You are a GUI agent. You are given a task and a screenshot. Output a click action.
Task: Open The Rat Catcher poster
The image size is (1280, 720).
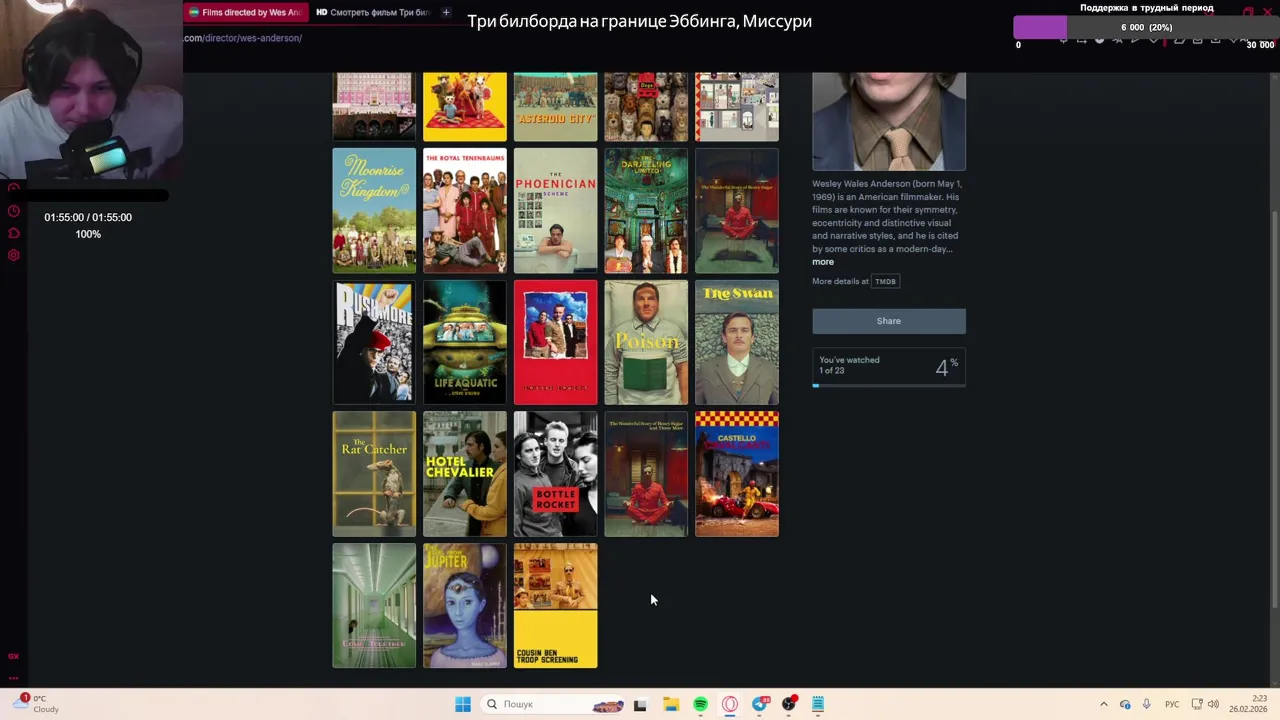click(374, 474)
